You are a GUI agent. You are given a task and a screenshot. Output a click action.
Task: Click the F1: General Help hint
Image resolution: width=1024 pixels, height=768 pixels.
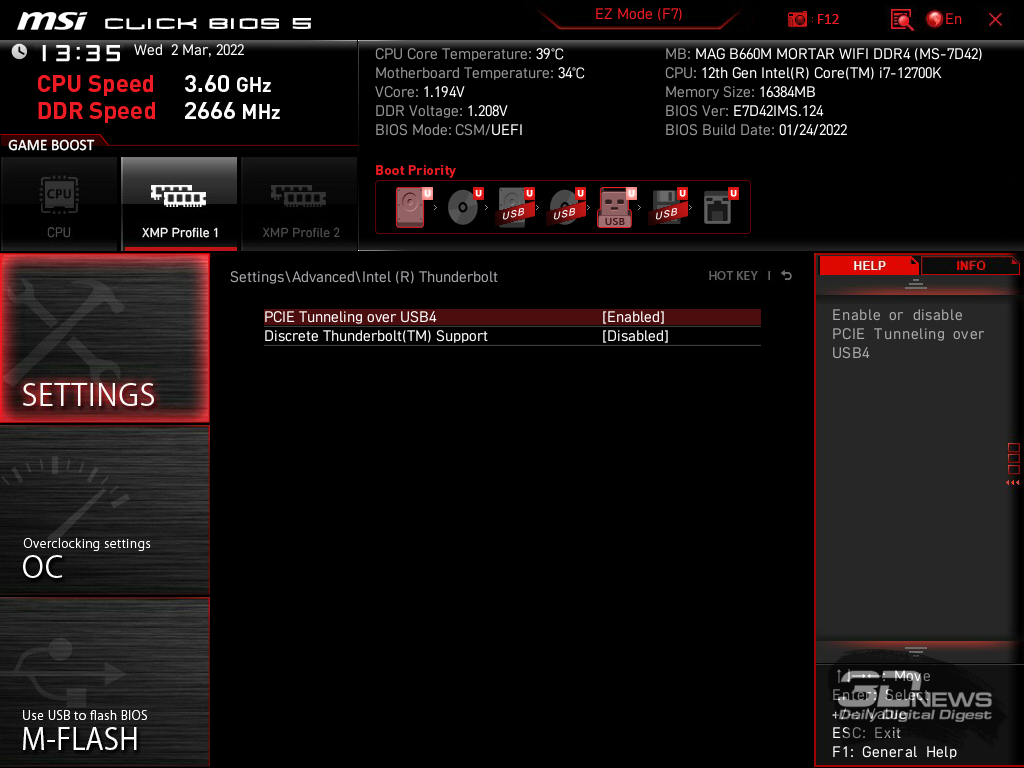[894, 752]
